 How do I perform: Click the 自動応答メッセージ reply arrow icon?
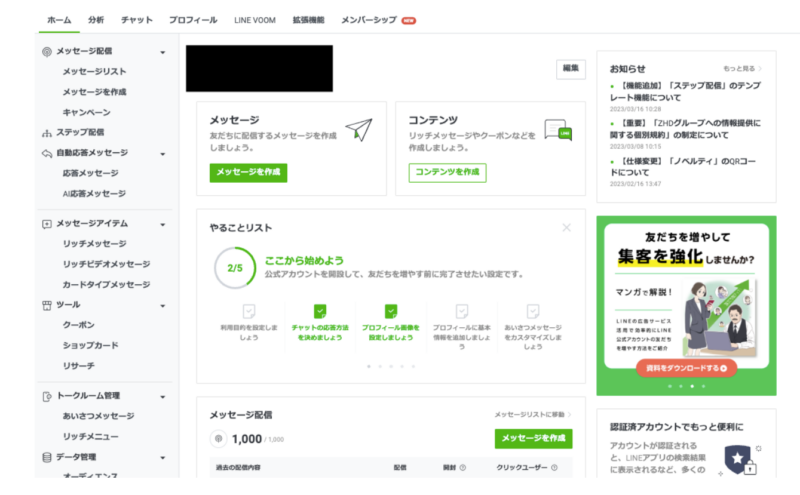47,153
